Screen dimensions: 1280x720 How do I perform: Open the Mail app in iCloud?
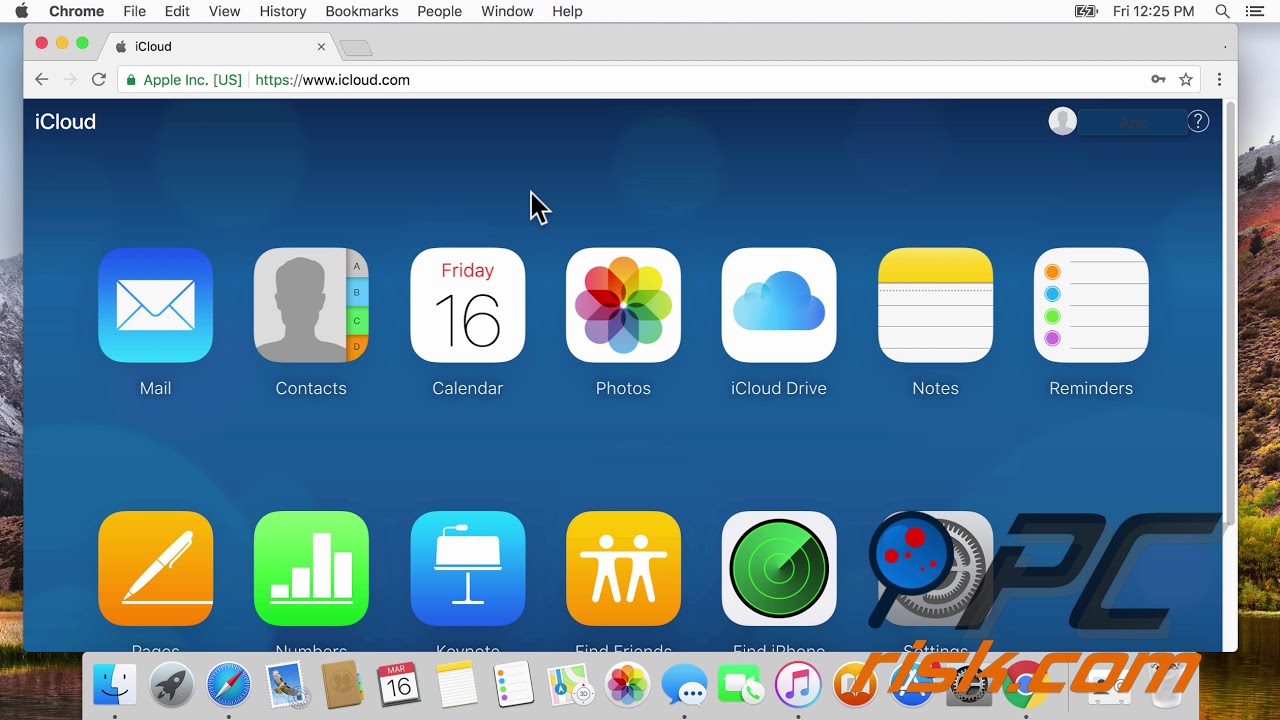click(155, 305)
